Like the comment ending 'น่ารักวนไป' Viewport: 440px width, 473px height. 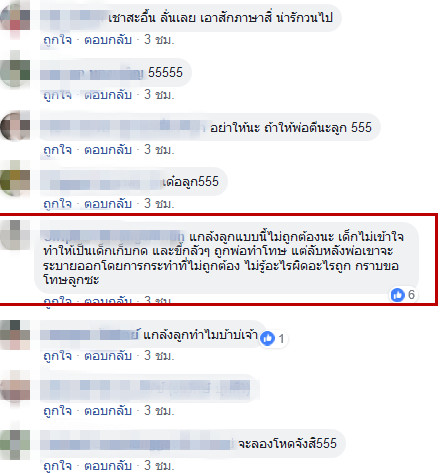(x=58, y=40)
